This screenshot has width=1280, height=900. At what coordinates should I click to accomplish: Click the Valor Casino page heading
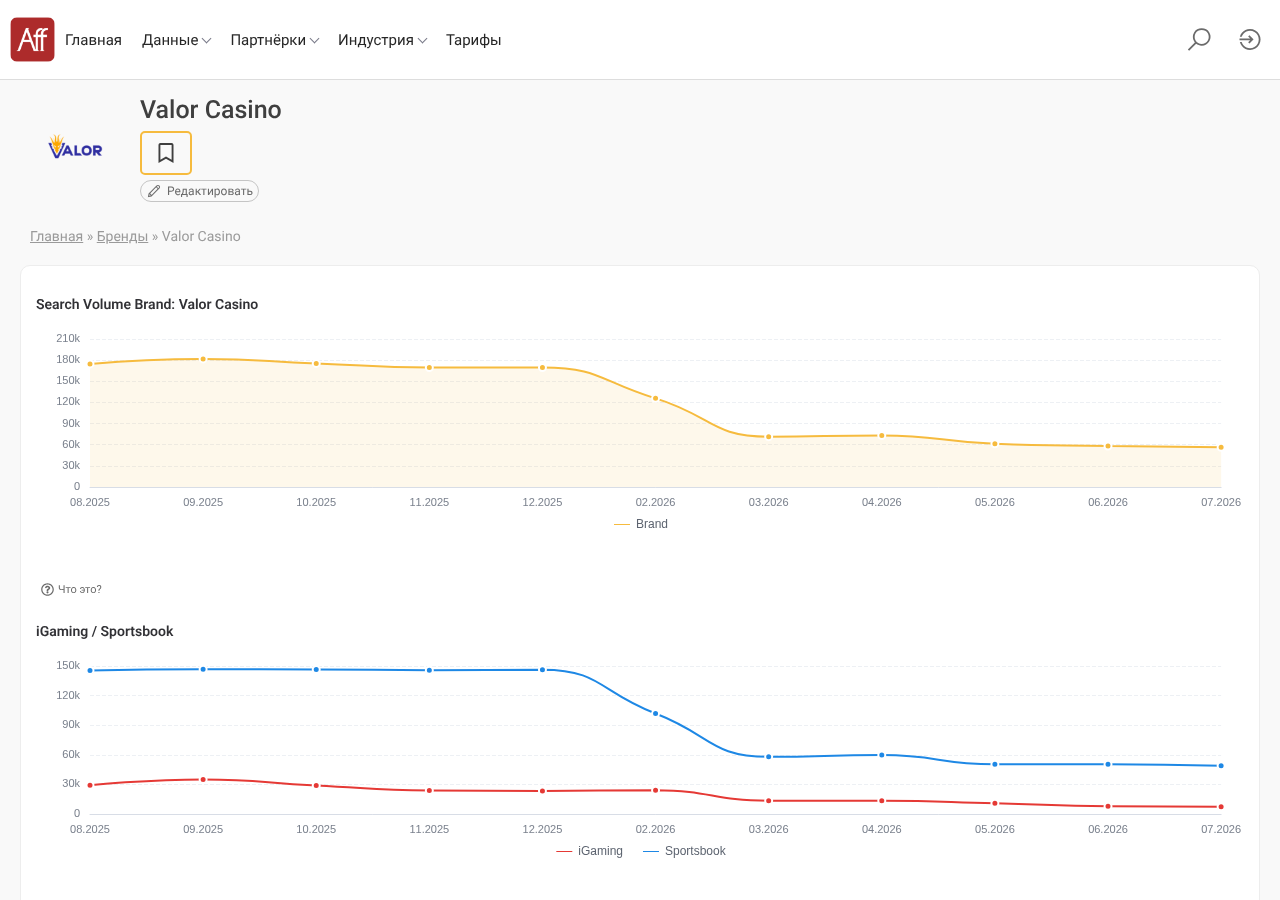(211, 110)
